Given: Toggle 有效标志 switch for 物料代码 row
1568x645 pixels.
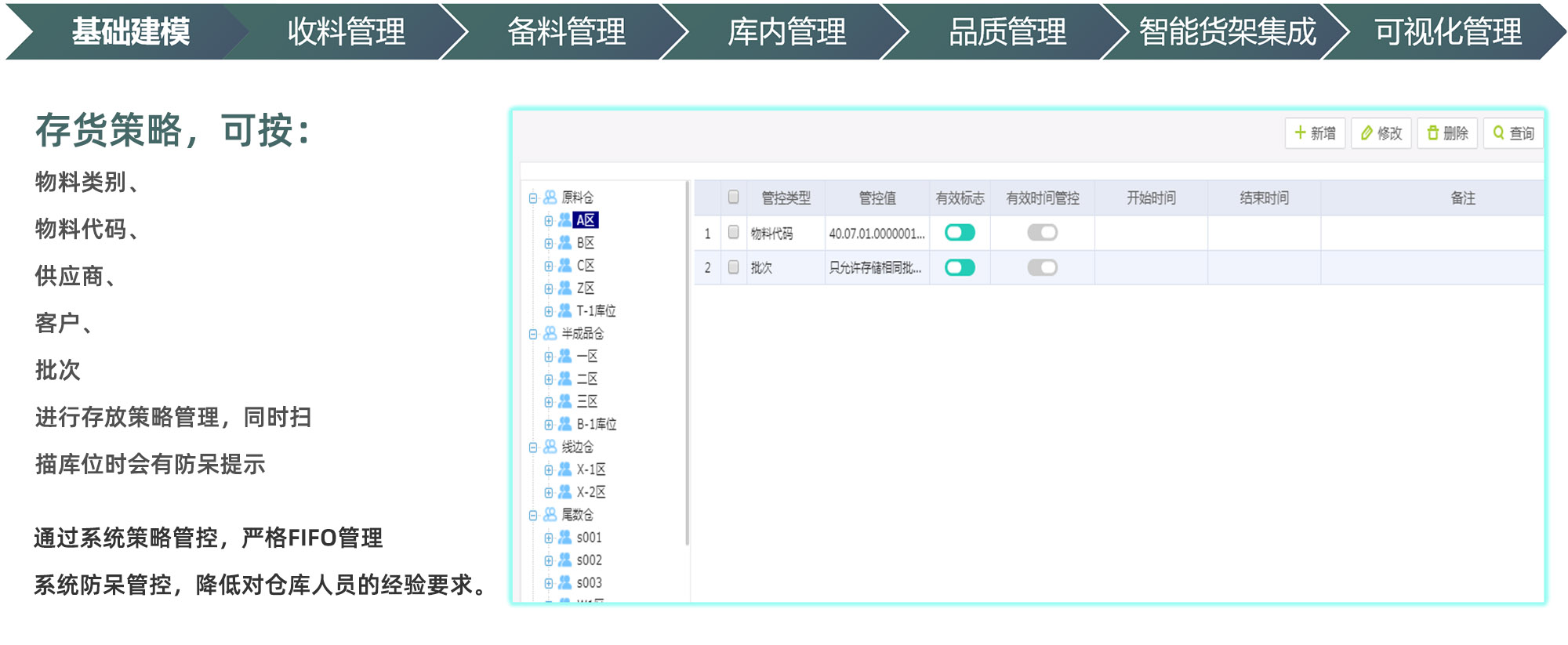Looking at the screenshot, I should click(960, 233).
